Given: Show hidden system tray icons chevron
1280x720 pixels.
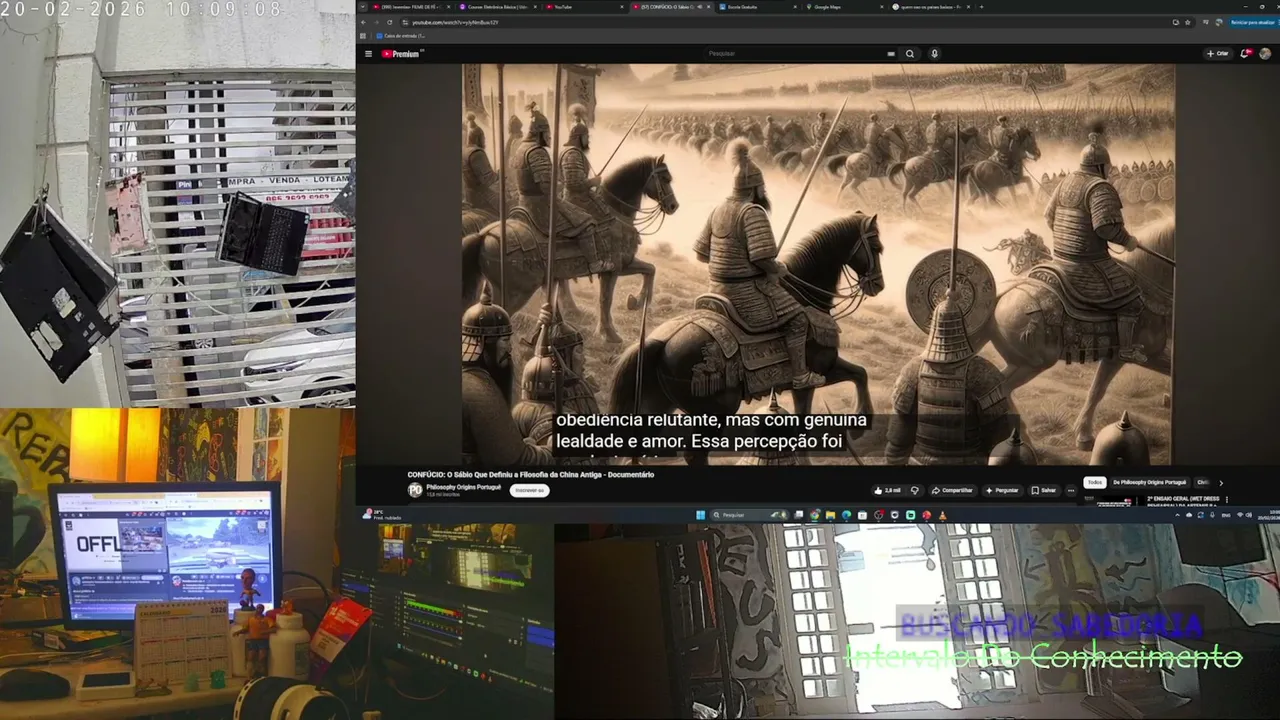Looking at the screenshot, I should coord(1177,515).
